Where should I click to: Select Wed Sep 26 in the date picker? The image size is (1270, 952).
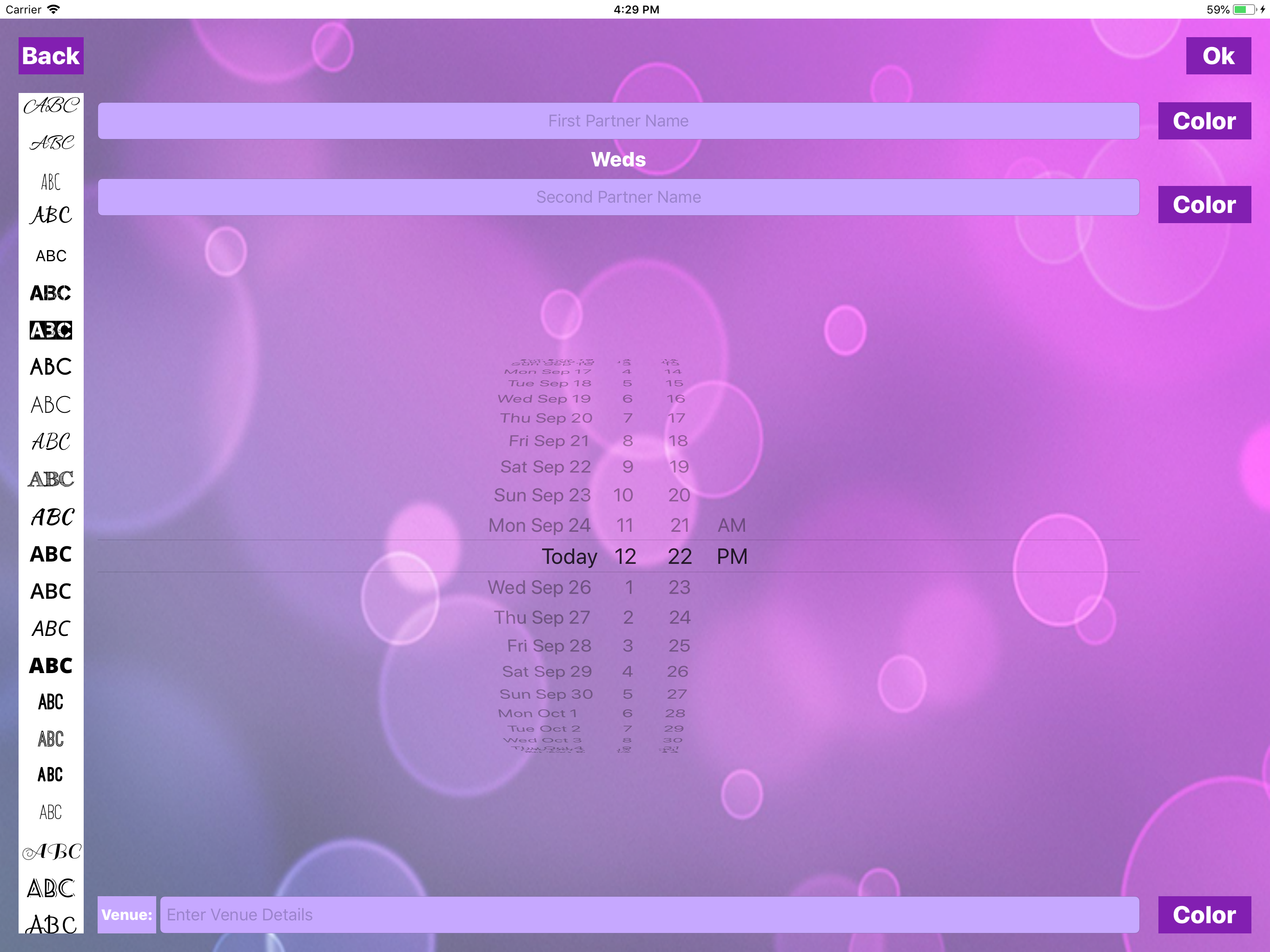[539, 587]
